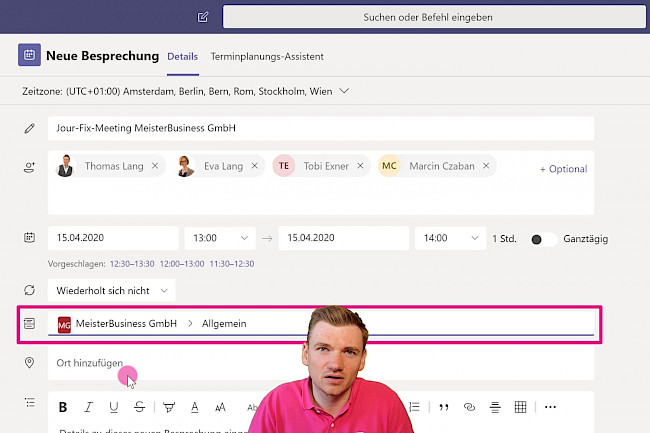
Task: Enable the Ganztägig all-day toggle
Action: pos(543,239)
